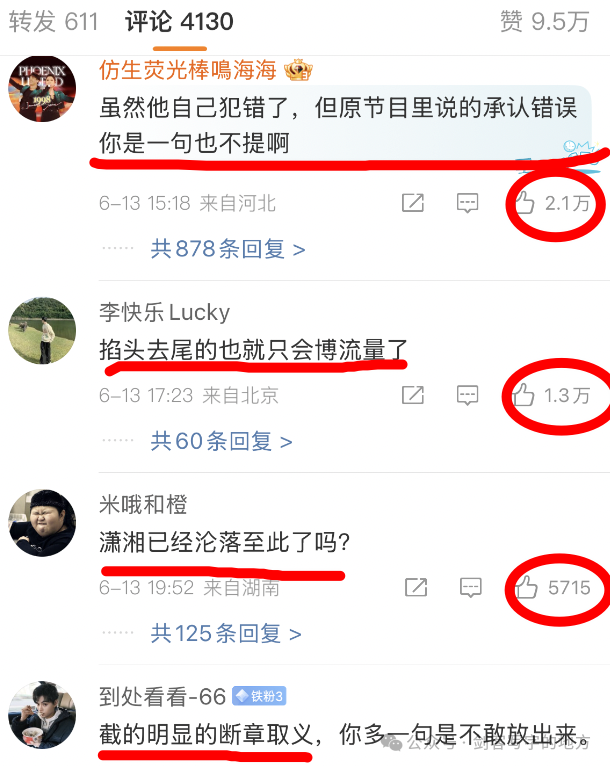Switch to 转发 611 tab

click(53, 22)
